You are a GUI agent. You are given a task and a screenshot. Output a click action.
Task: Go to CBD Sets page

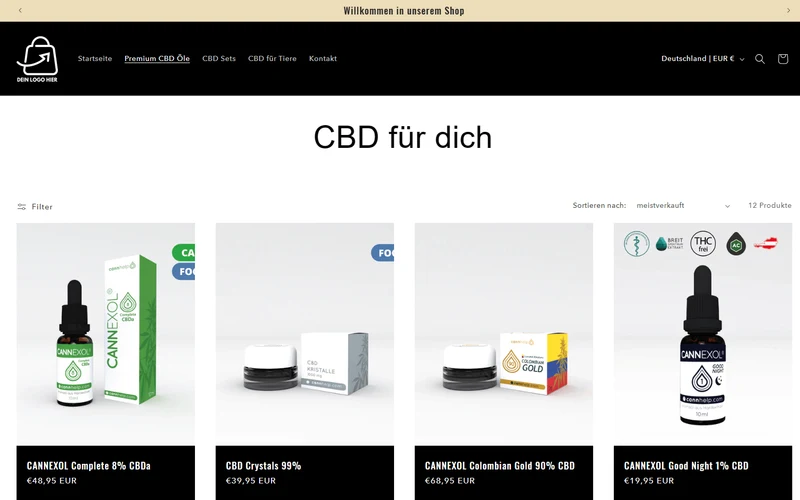219,59
